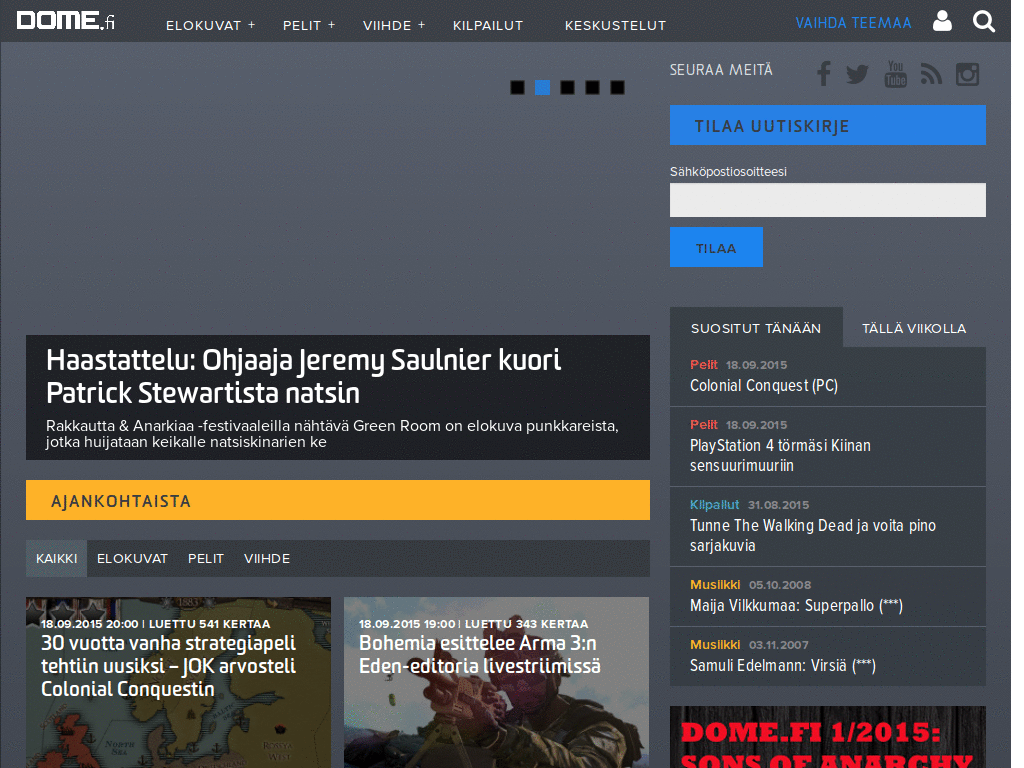Screen dimensions: 1024x768
Task: Click the user account icon
Action: click(x=942, y=21)
